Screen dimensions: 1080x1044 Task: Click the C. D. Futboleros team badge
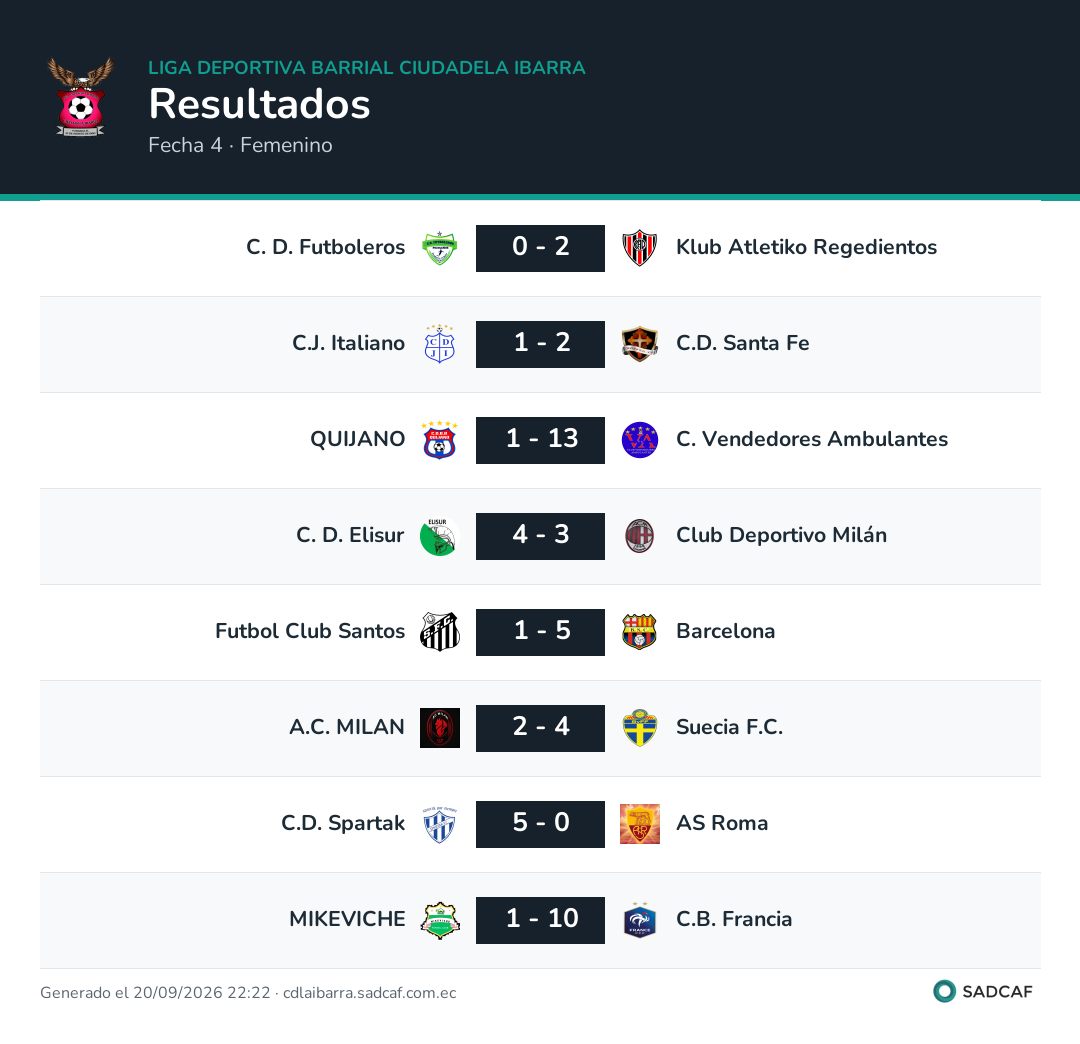pyautogui.click(x=439, y=248)
